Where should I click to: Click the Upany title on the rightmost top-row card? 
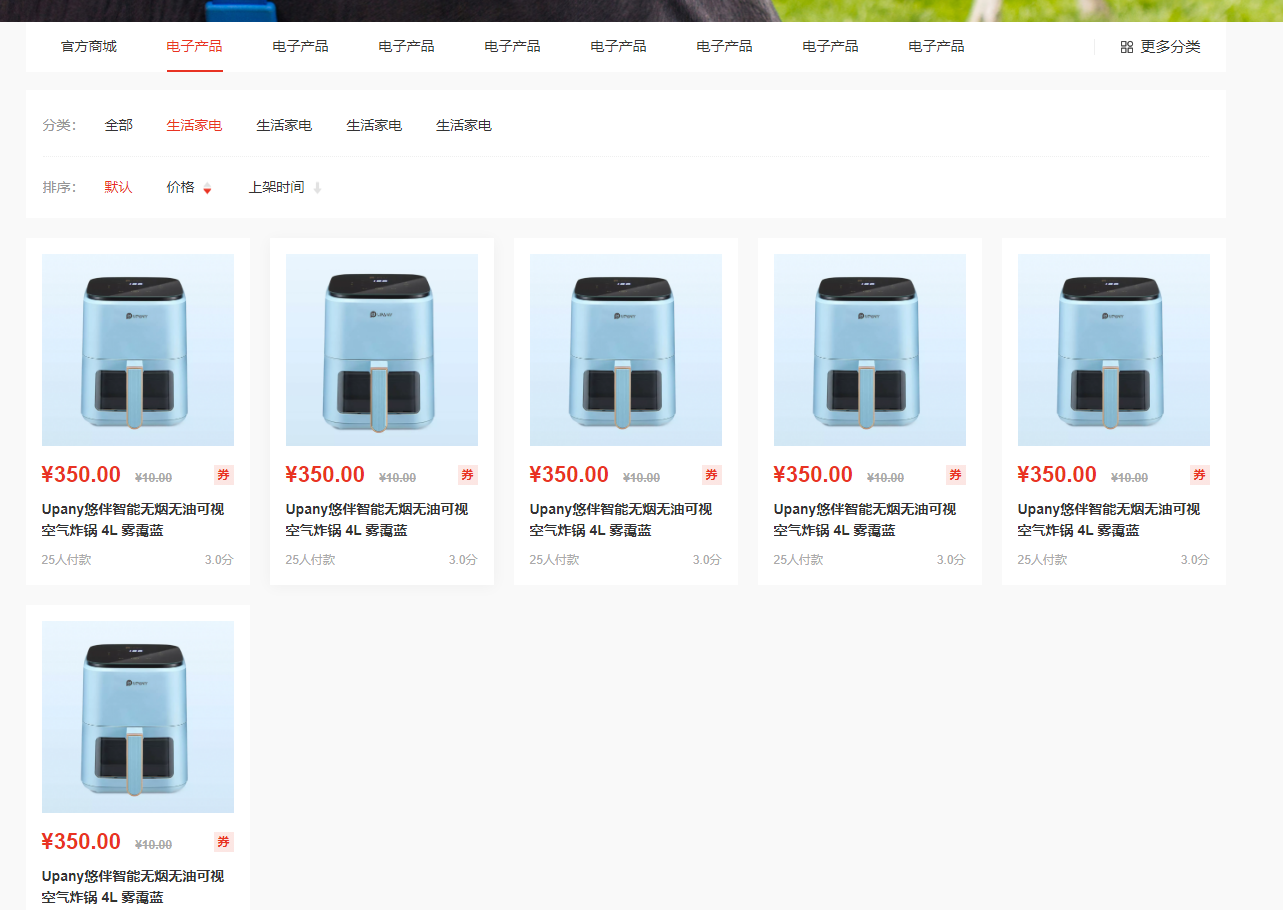coord(1109,520)
